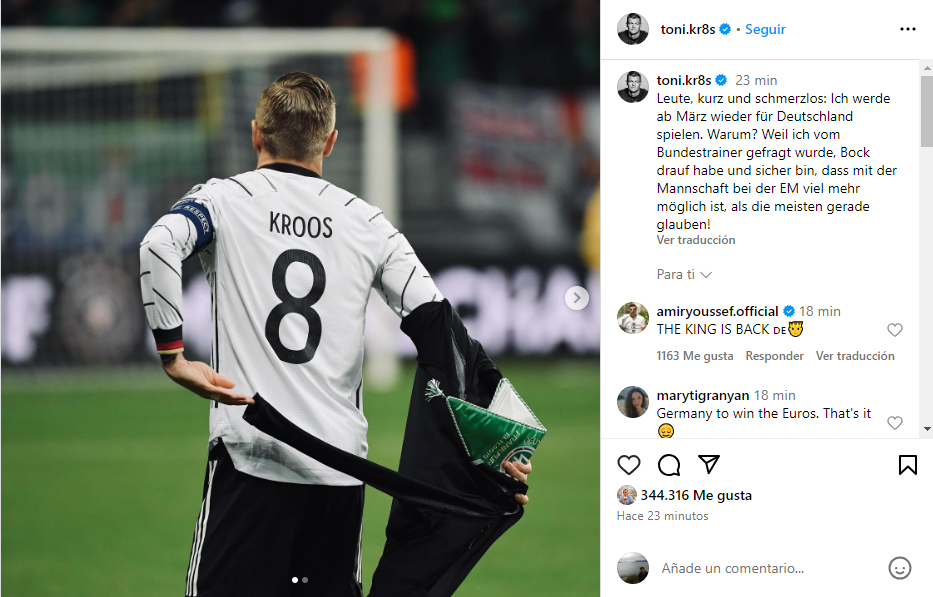This screenshot has height=597, width=933.
Task: Reply to amiryoussef.official's comment via Responder
Action: click(x=774, y=356)
